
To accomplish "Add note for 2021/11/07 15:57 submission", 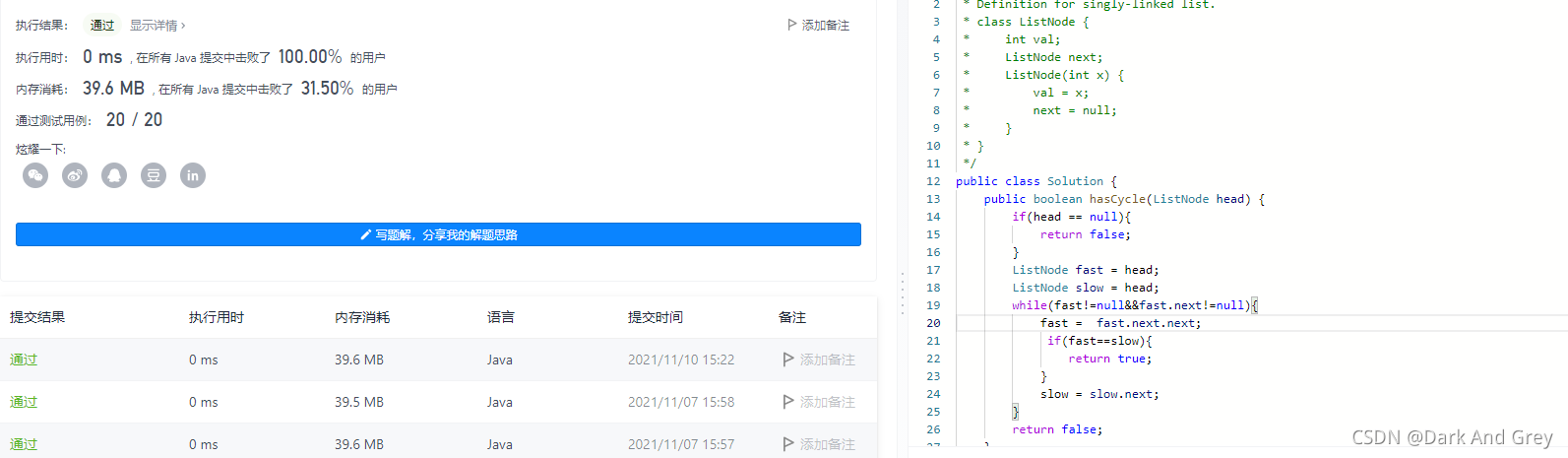I will point(819,444).
